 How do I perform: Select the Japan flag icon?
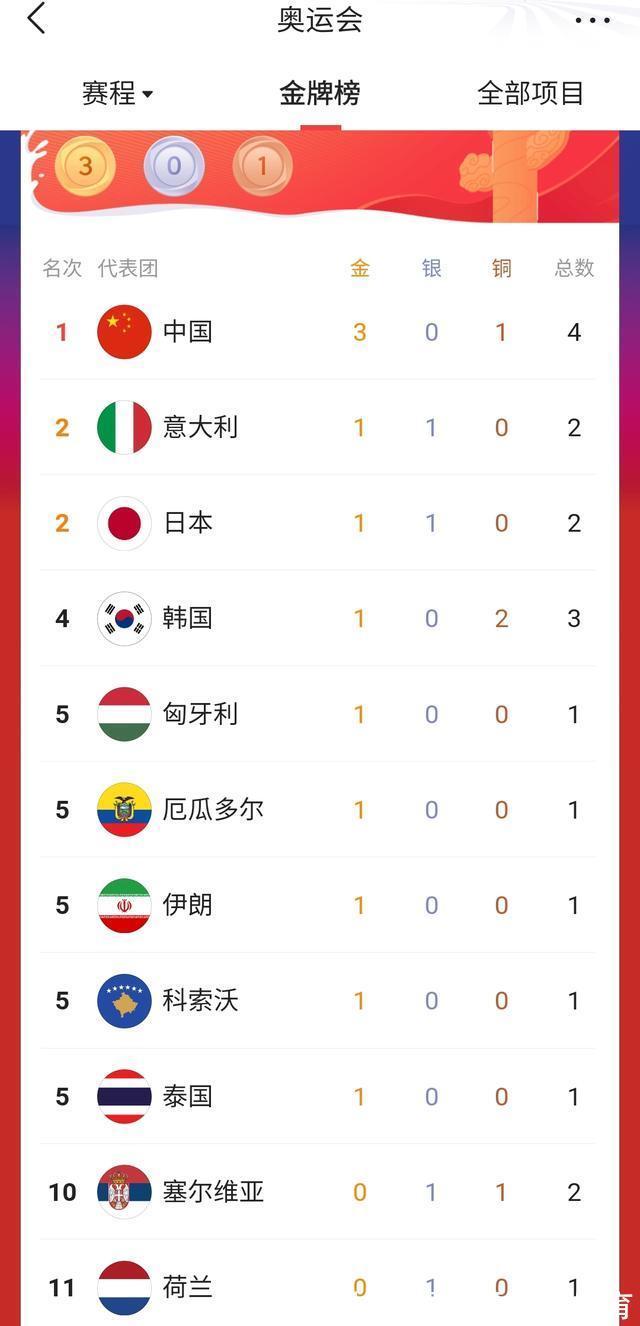point(124,523)
